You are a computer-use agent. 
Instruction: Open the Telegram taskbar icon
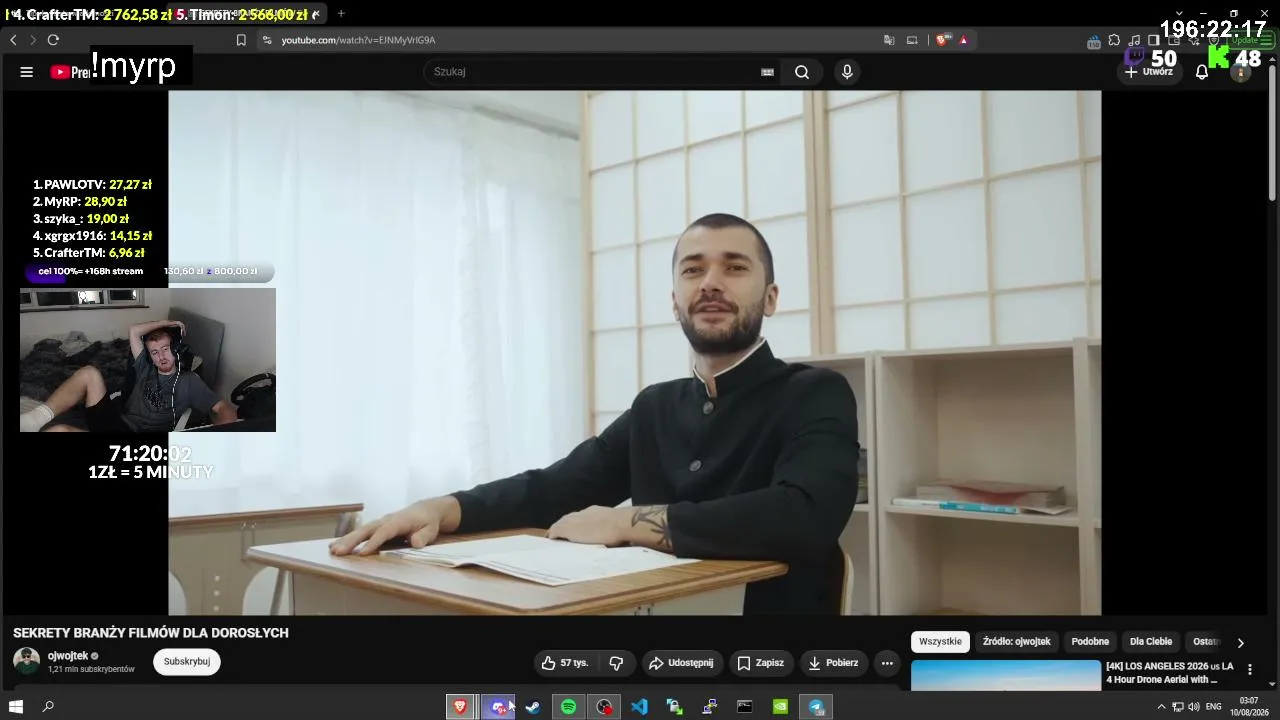coord(816,707)
